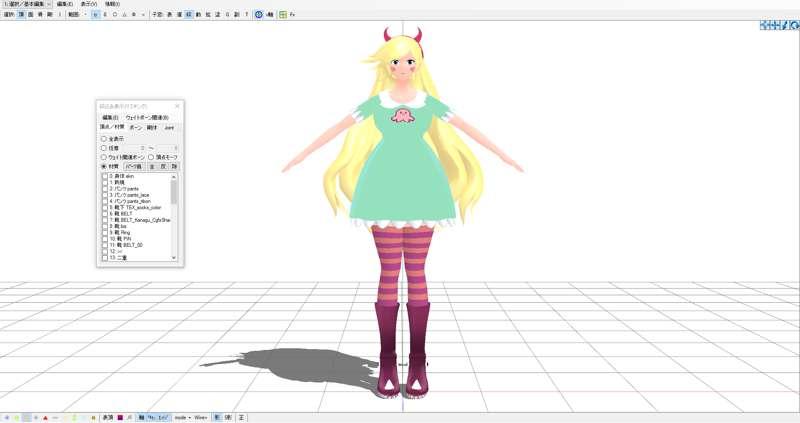
Task: Check the material 2 パンツ pants checkbox
Action: tap(105, 189)
